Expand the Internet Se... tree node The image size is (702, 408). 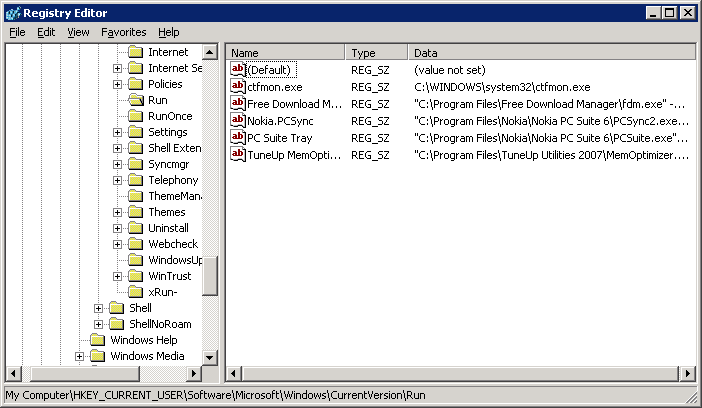click(117, 69)
